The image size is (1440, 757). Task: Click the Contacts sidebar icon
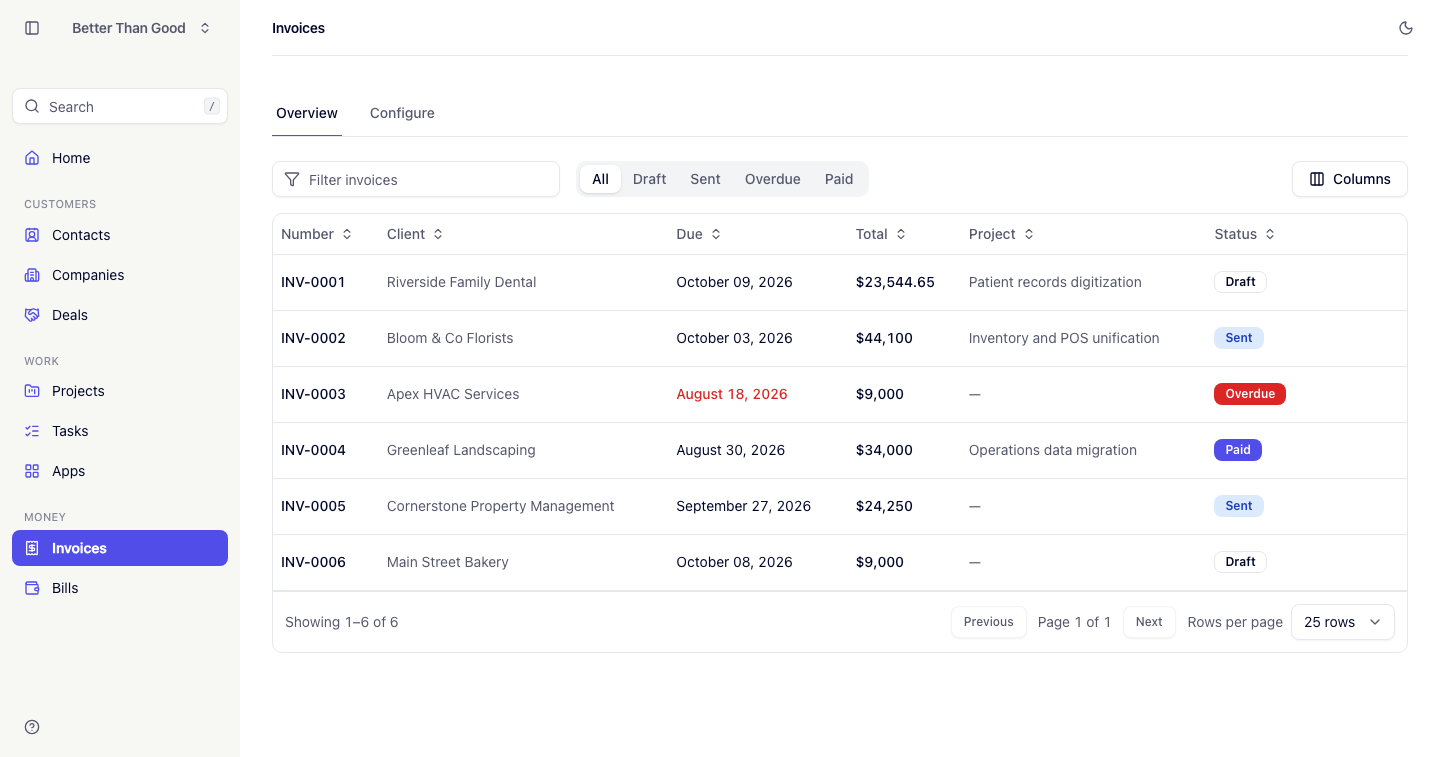pos(32,235)
